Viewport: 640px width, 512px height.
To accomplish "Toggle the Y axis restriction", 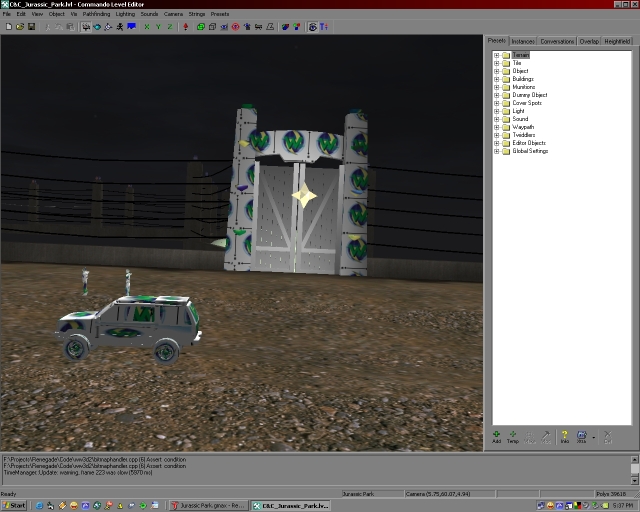I will tap(158, 27).
